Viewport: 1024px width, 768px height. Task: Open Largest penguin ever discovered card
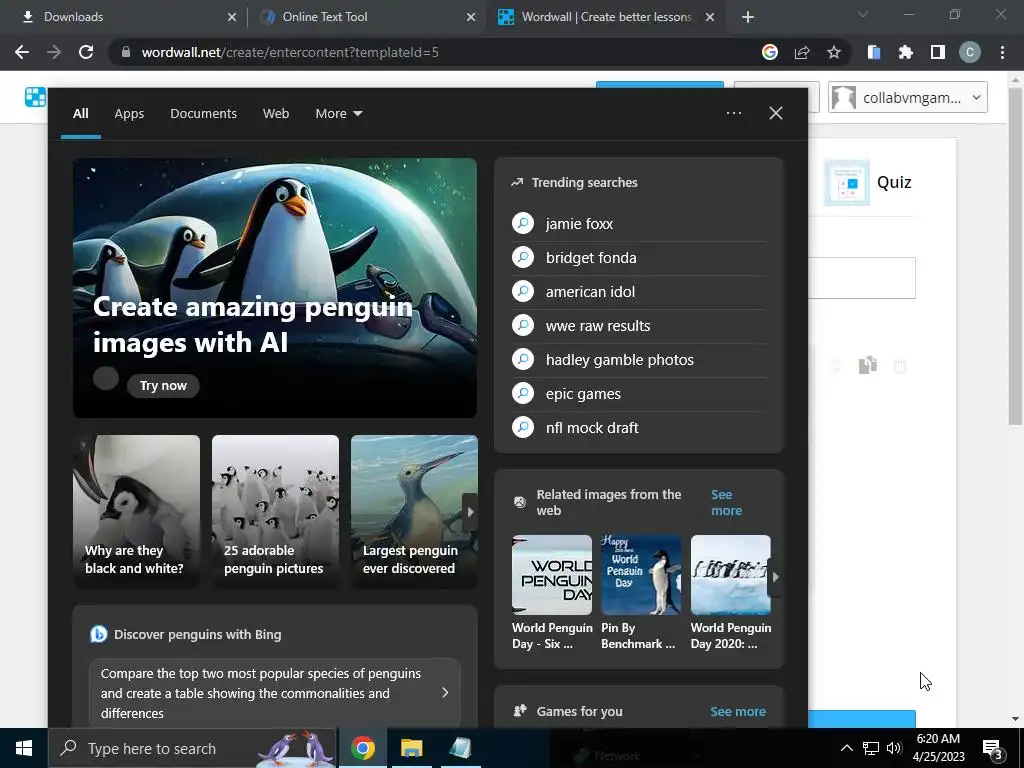(414, 511)
